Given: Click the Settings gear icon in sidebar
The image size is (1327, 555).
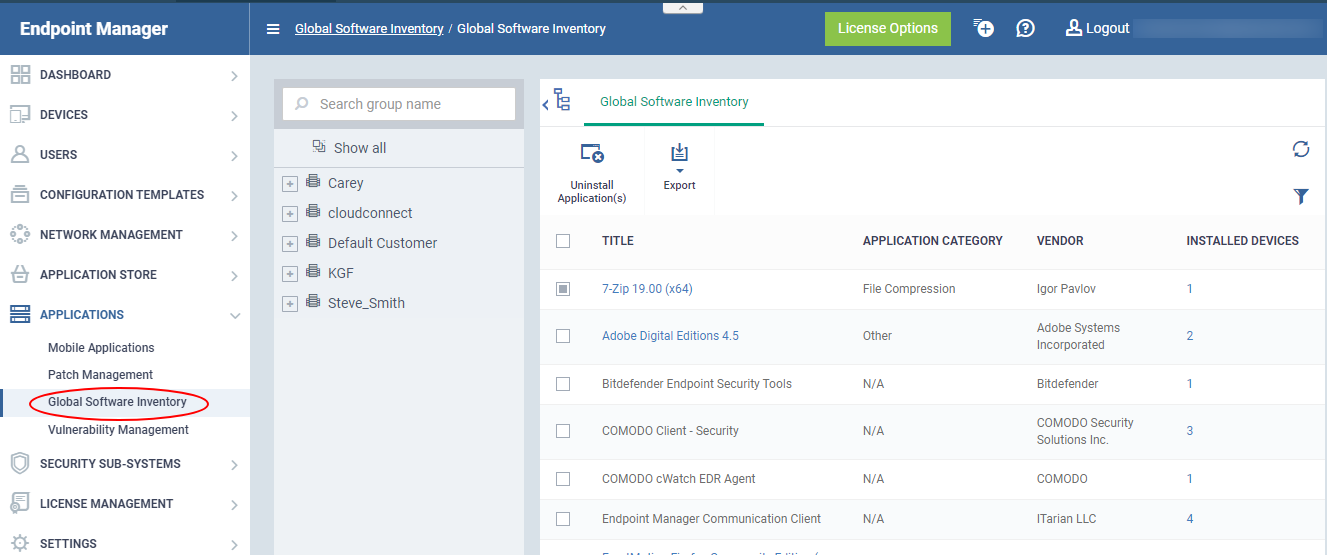Looking at the screenshot, I should coord(20,544).
